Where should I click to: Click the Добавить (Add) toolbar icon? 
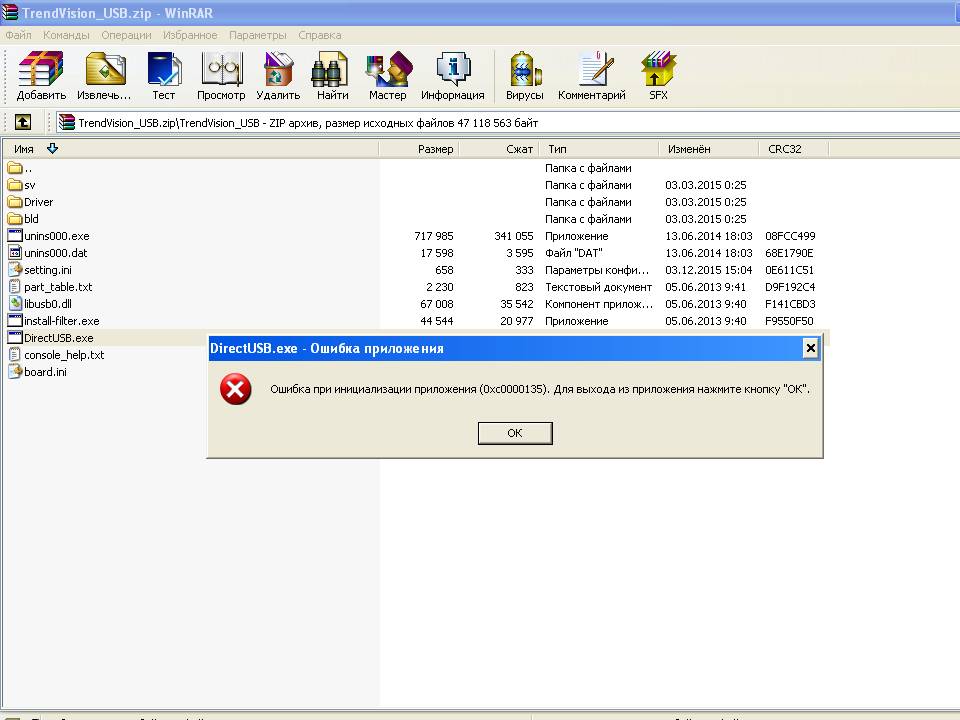[41, 76]
